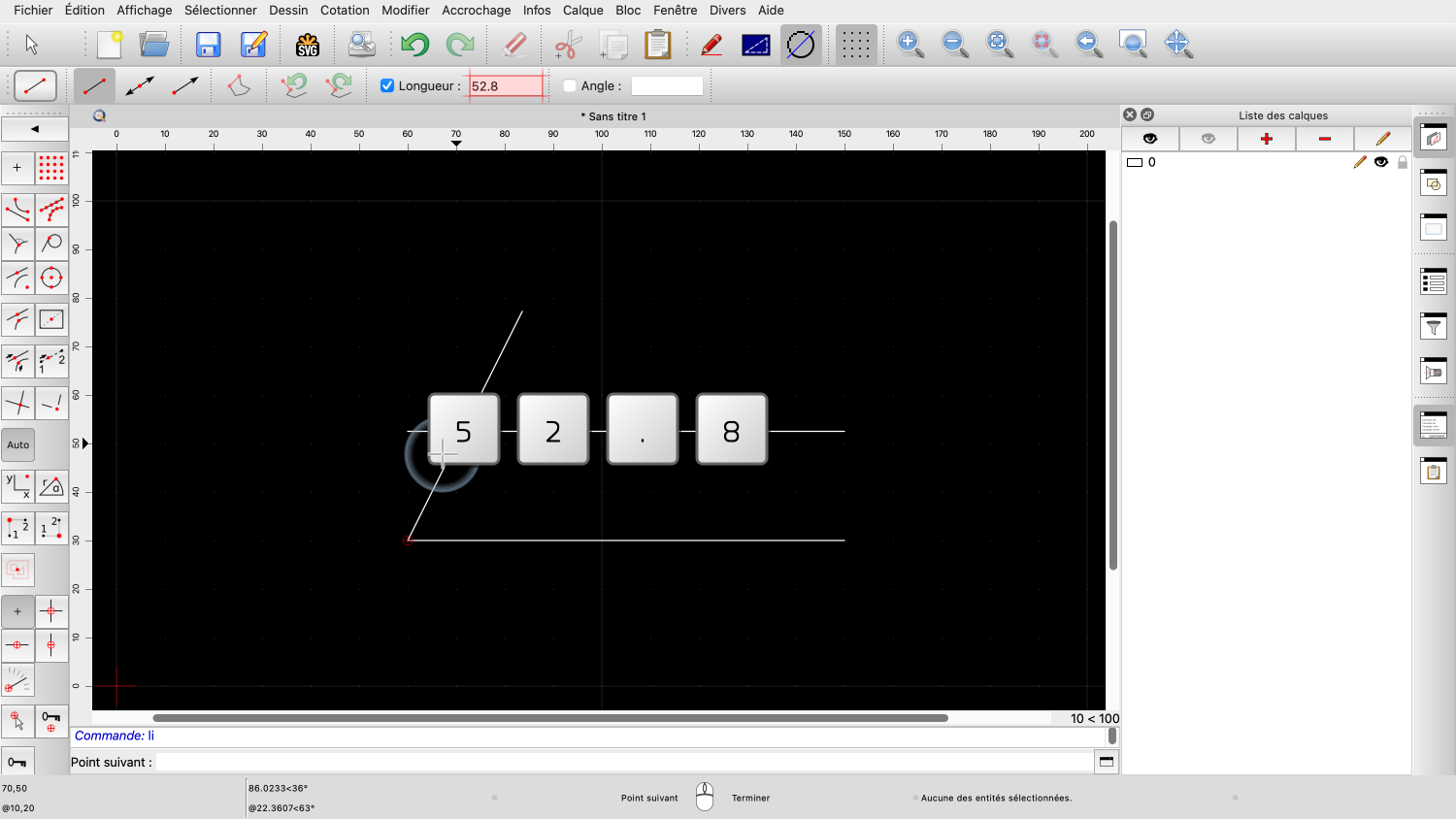Viewport: 1456px width, 819px height.
Task: Hide layer 0 using its eye icon
Action: click(1380, 162)
